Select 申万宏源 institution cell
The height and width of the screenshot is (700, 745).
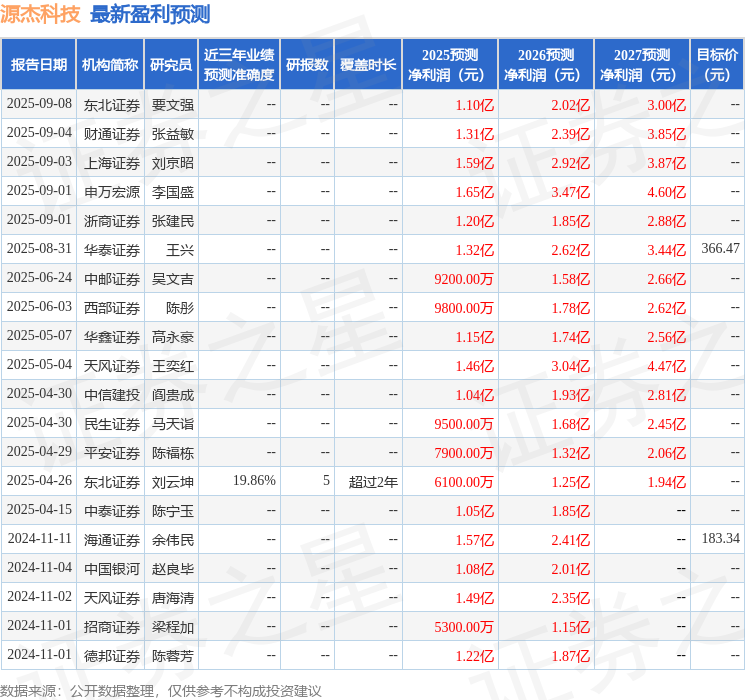click(x=112, y=192)
